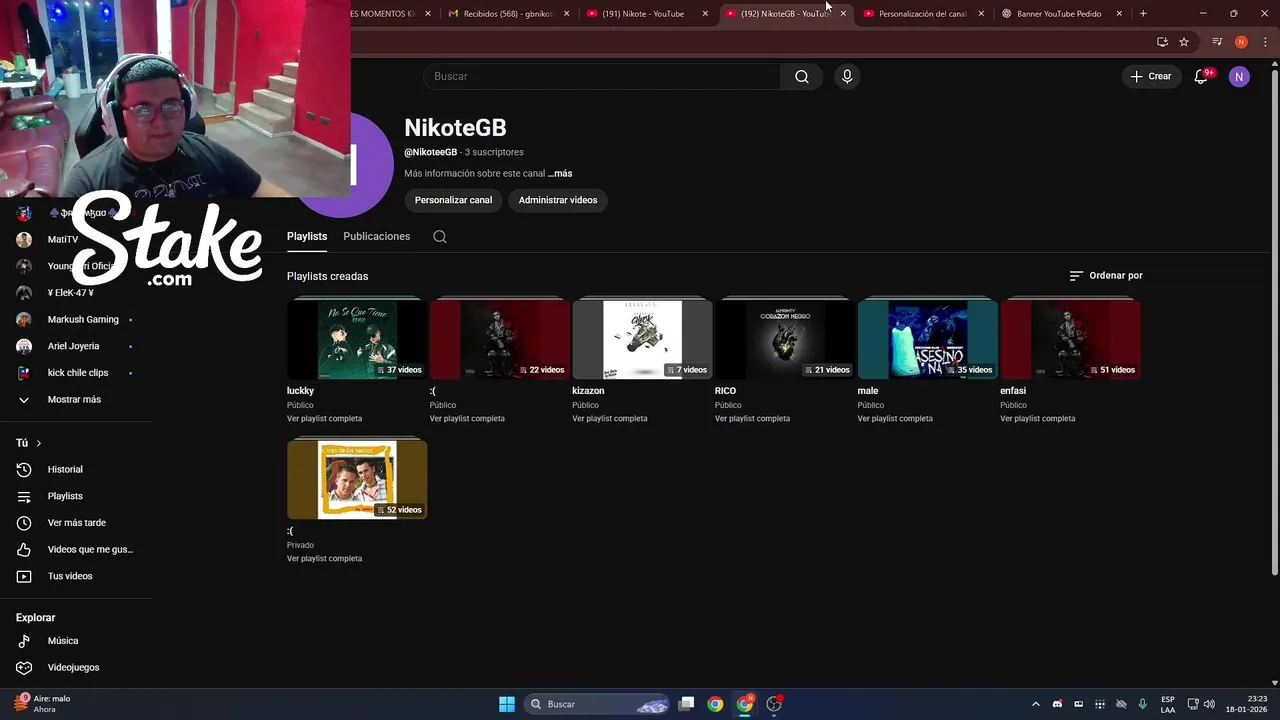Open the orange N Chrome profile icon
Image resolution: width=1280 pixels, height=720 pixels.
1241,42
